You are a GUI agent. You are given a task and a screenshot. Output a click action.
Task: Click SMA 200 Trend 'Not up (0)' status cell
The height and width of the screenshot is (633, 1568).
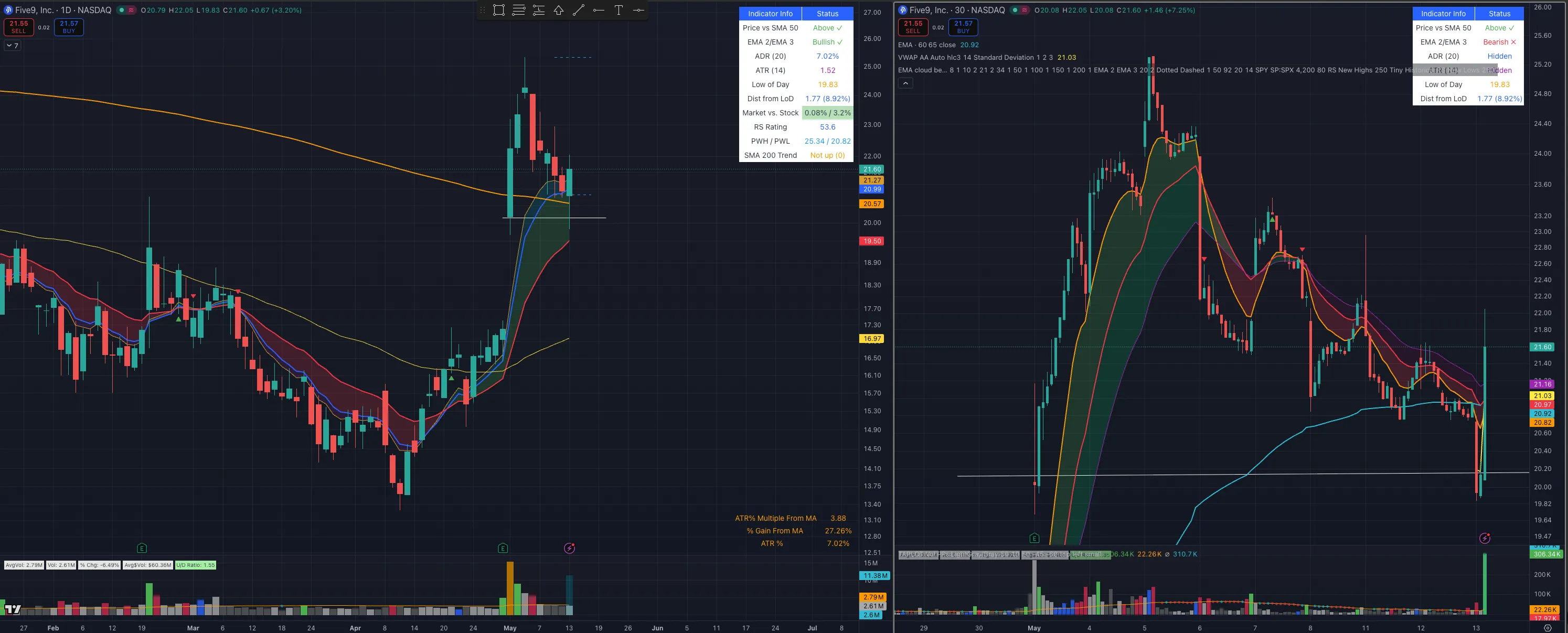827,155
